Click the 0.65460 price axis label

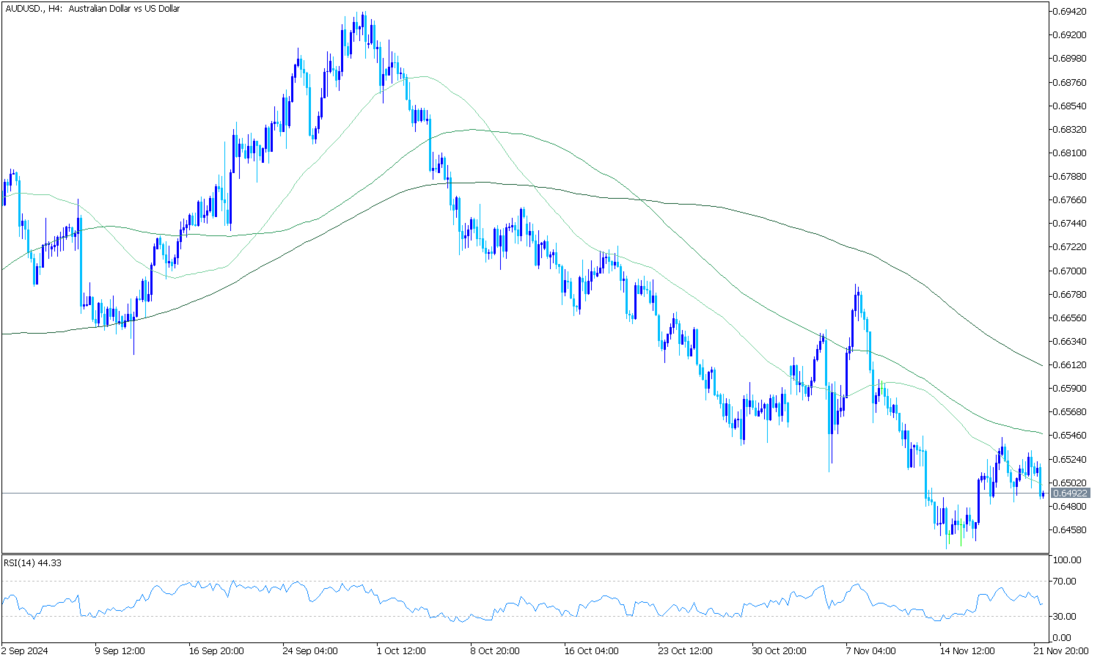click(x=1070, y=436)
